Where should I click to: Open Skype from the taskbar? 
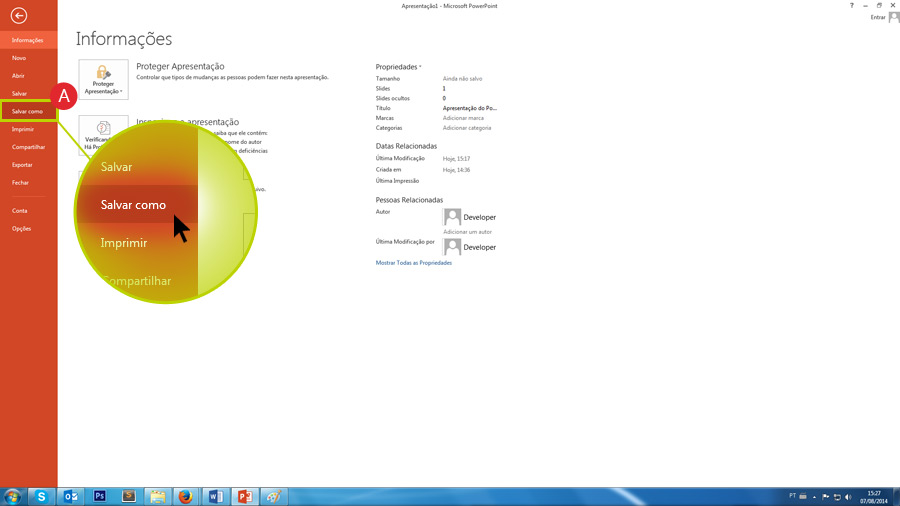point(41,496)
